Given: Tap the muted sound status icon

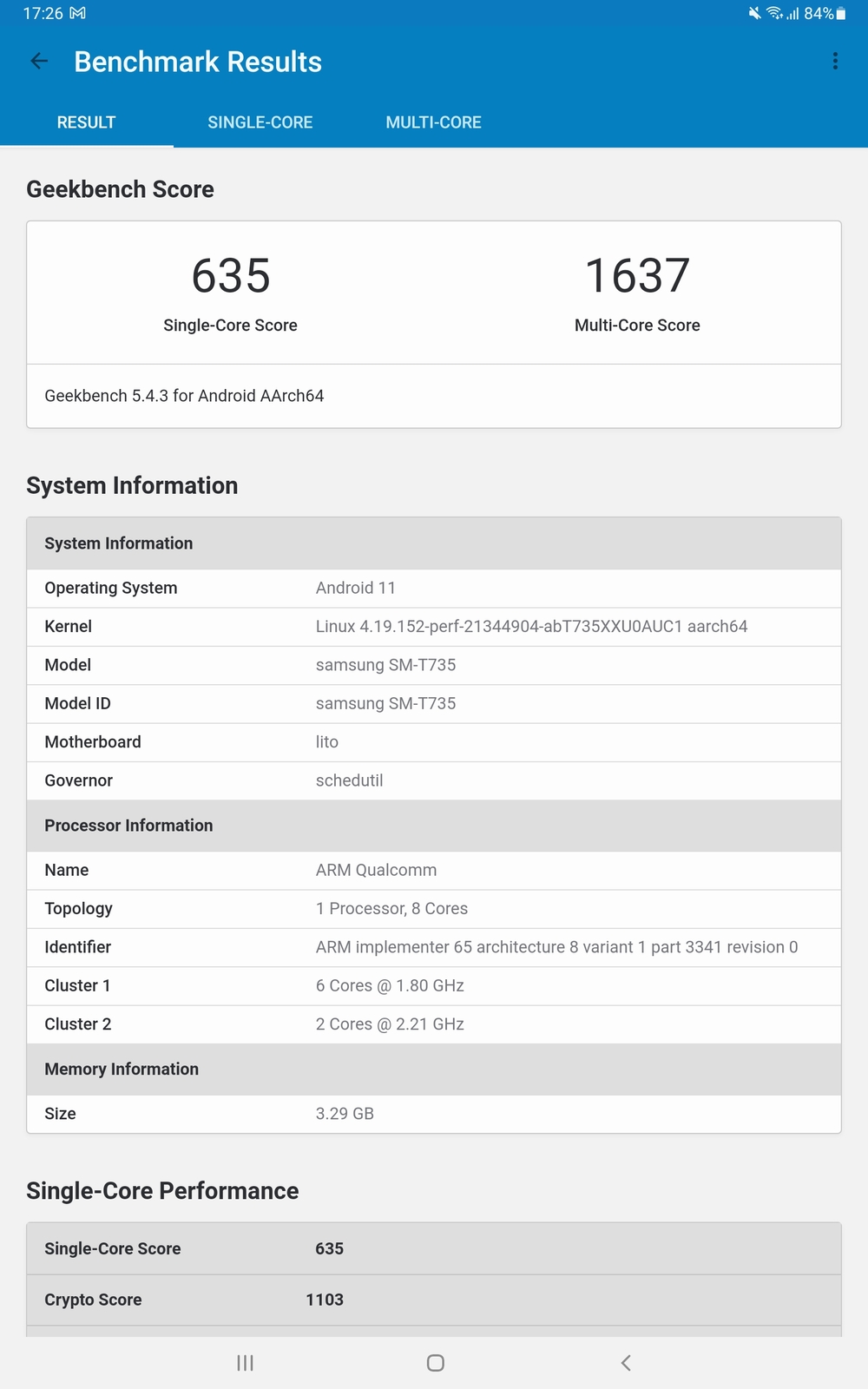Looking at the screenshot, I should click(x=754, y=14).
